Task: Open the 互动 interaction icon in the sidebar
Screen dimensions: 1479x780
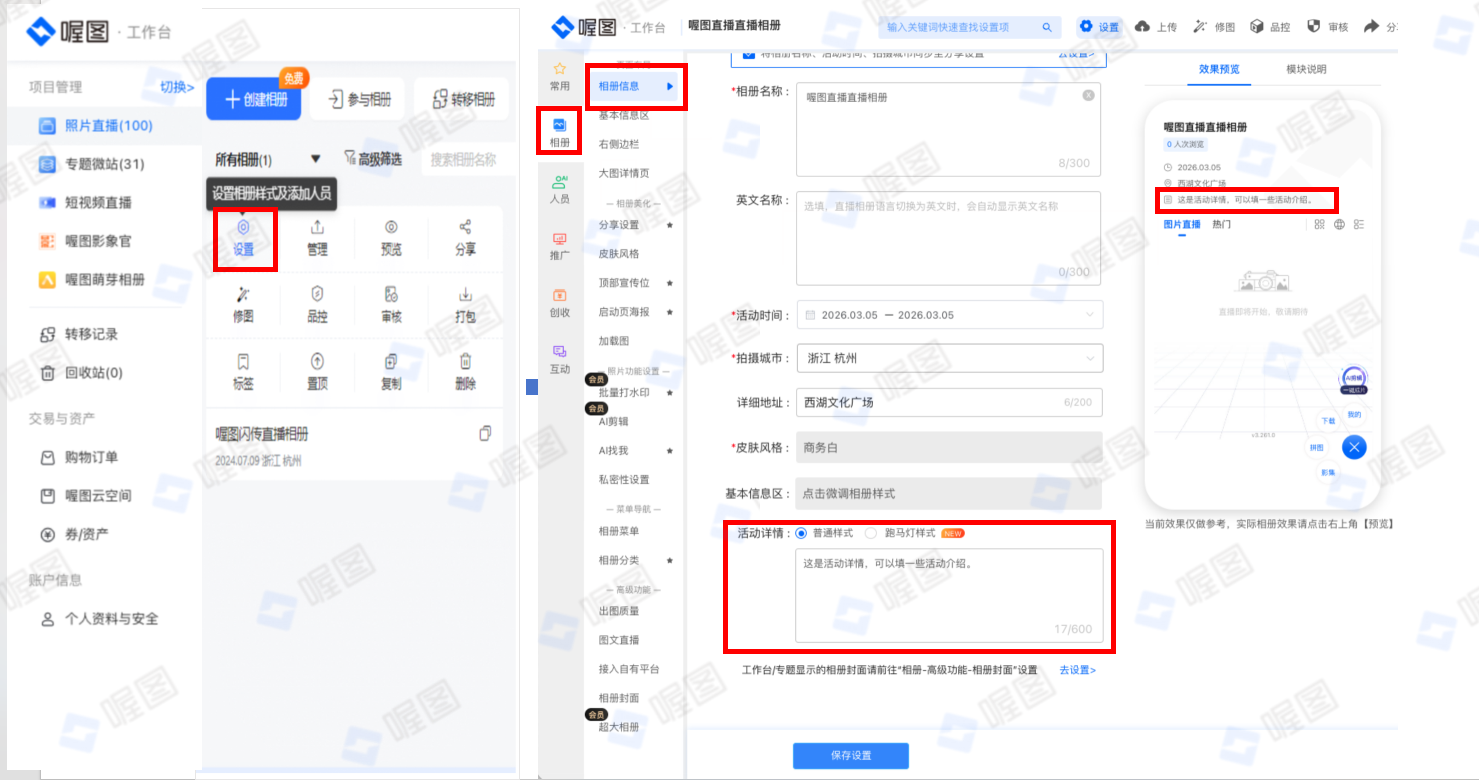Action: [559, 351]
